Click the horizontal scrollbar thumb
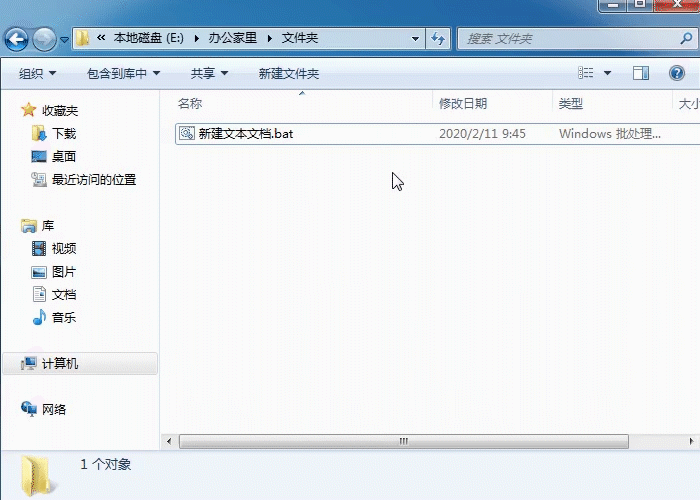This screenshot has height=500, width=700. pyautogui.click(x=403, y=441)
